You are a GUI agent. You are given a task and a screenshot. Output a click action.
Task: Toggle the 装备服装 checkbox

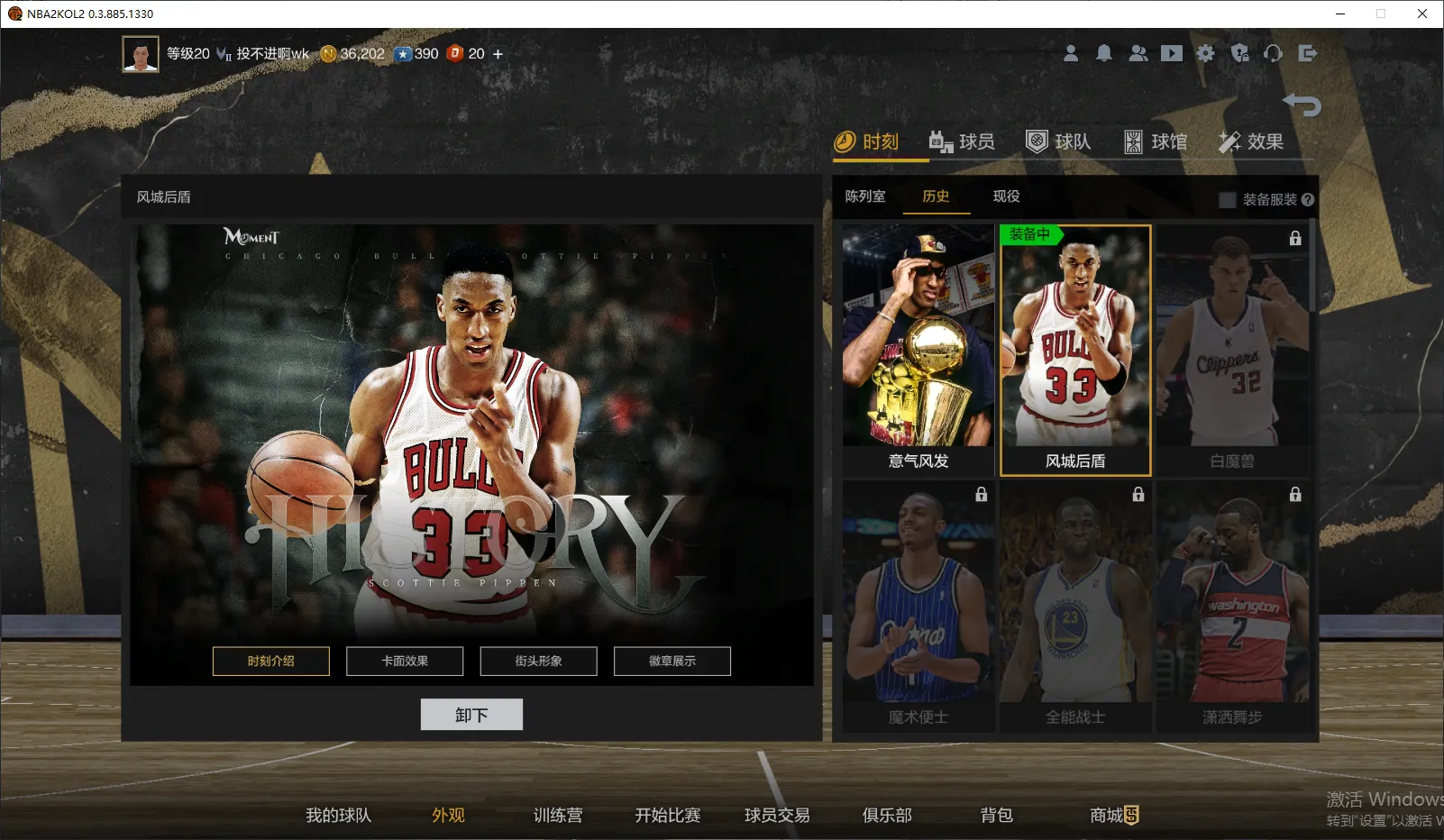tap(1228, 199)
